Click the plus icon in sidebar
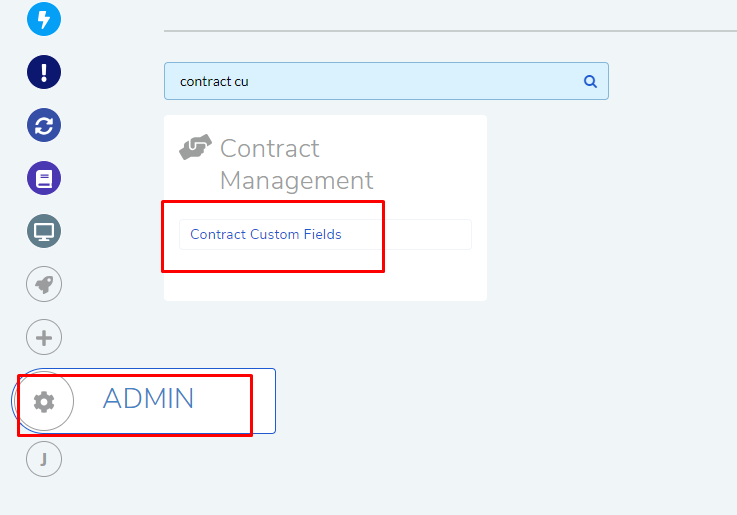 44,337
